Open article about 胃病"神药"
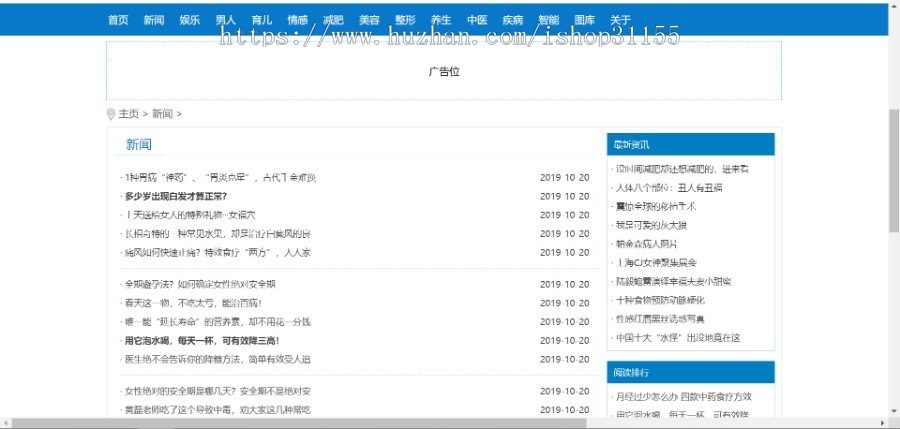This screenshot has height=429, width=900. pyautogui.click(x=220, y=177)
